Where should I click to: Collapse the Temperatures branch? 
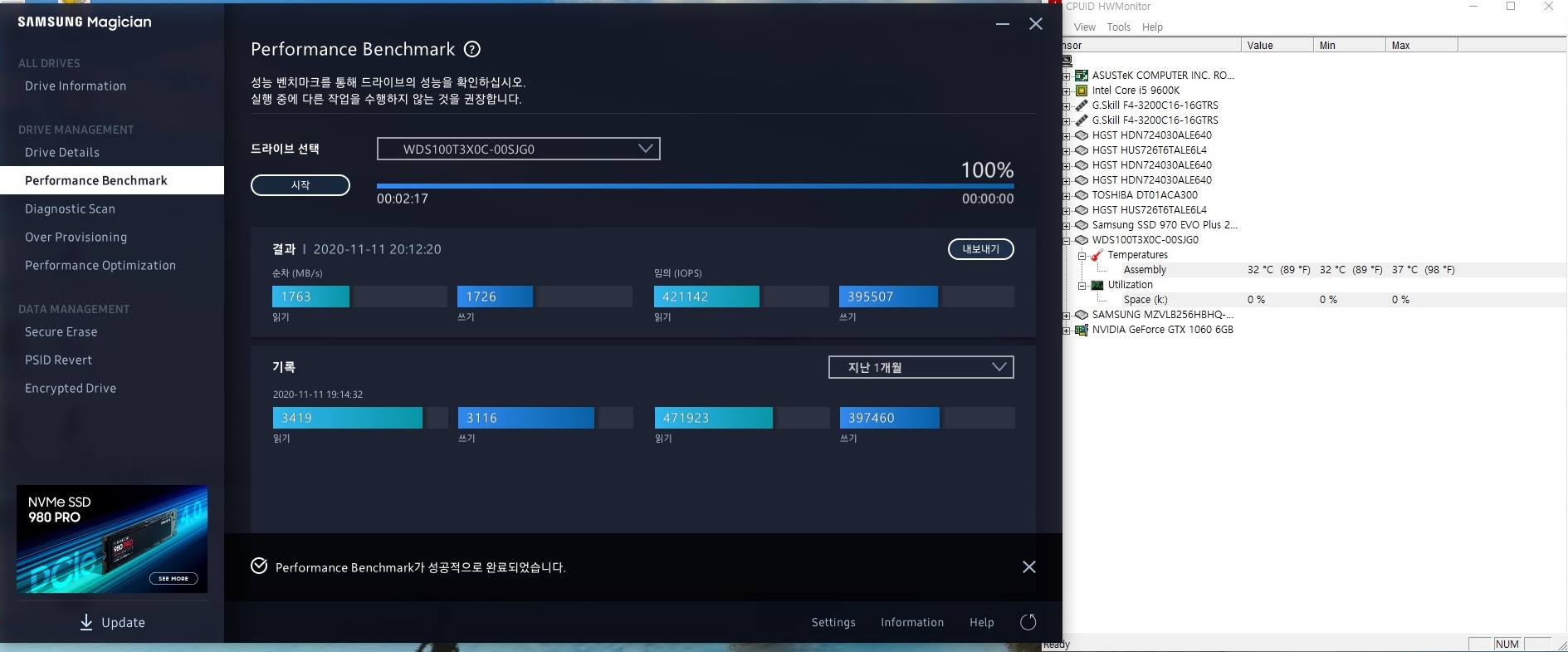tap(1082, 256)
